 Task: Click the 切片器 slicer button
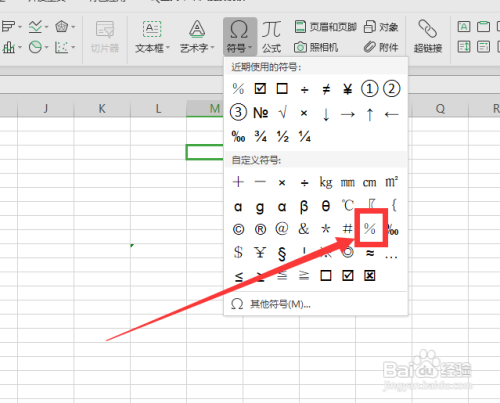pos(105,37)
